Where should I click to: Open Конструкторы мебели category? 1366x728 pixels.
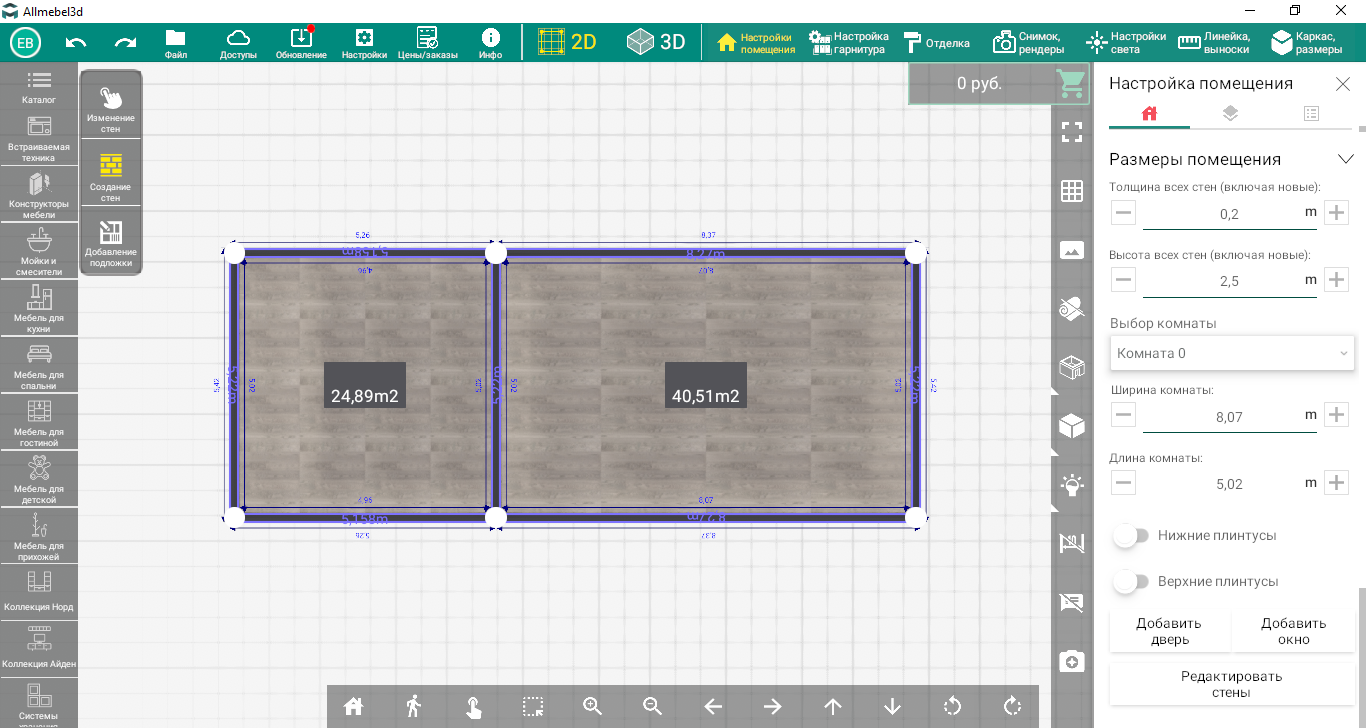click(39, 196)
